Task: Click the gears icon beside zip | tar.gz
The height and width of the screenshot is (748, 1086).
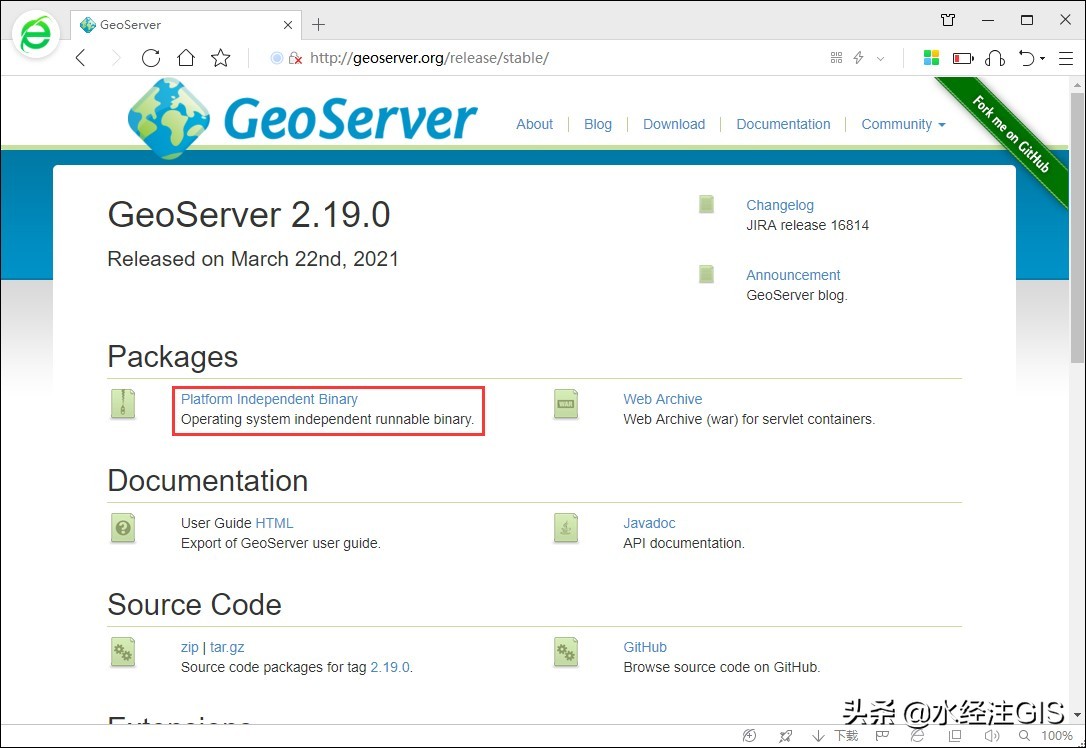Action: 123,652
